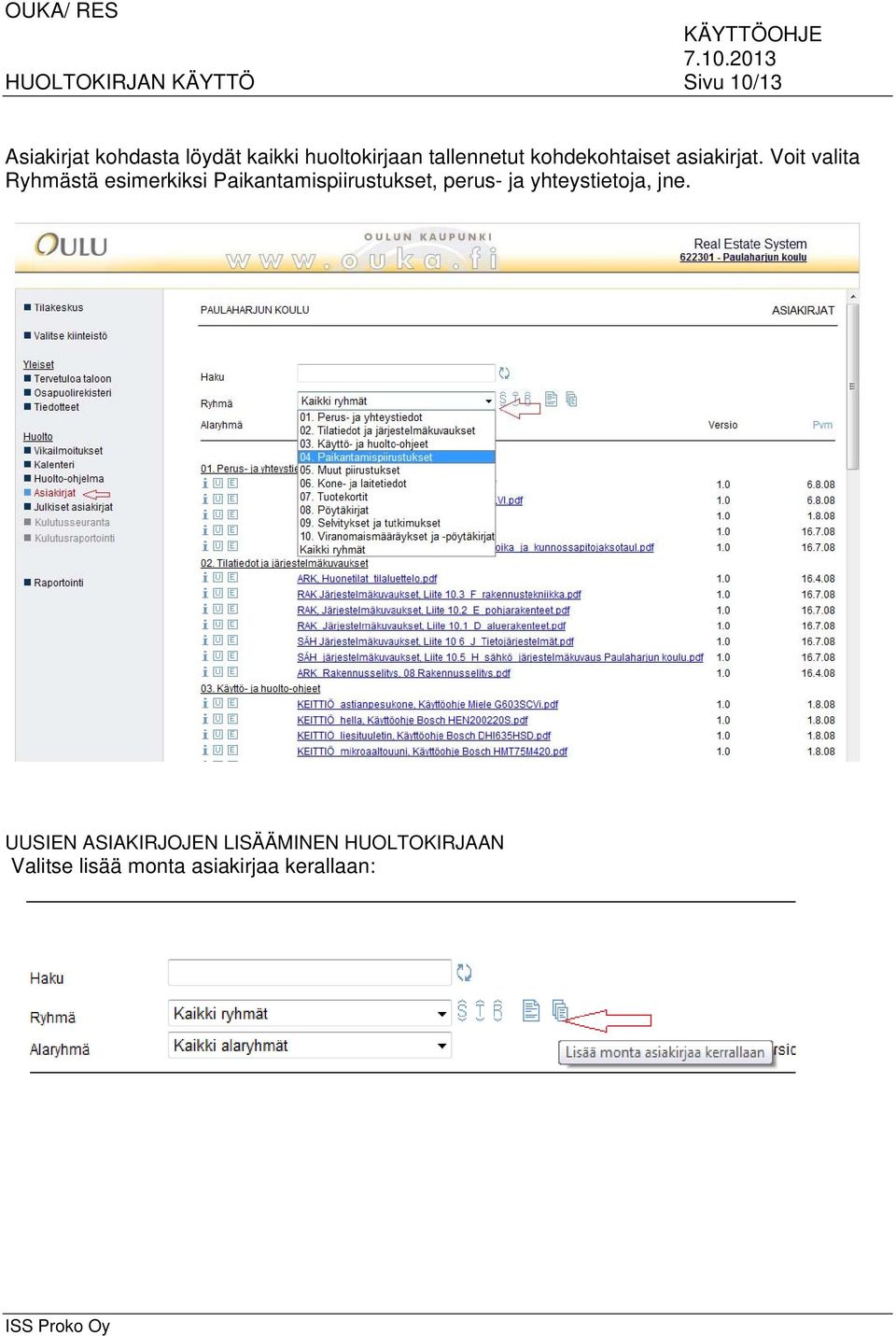
Task: Click refresh icon in the enlarged lower search panel
Action: click(464, 973)
